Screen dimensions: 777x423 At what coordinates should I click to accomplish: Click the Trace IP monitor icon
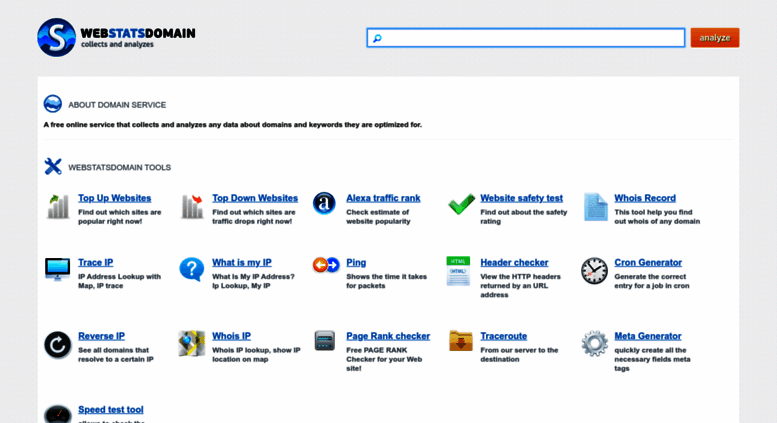(x=57, y=269)
